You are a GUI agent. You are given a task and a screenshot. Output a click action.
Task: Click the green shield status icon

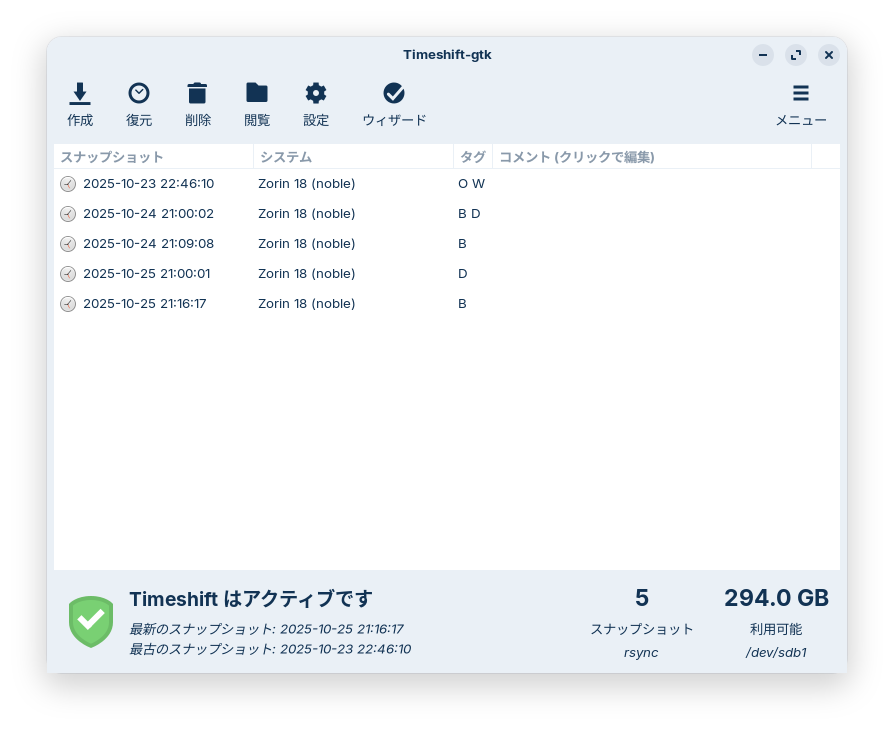(91, 621)
